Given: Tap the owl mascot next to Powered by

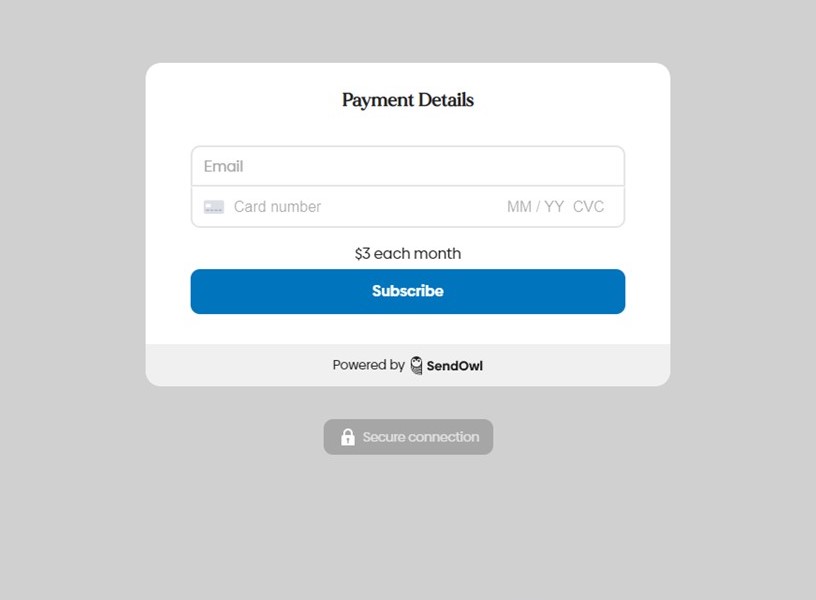Looking at the screenshot, I should [414, 365].
